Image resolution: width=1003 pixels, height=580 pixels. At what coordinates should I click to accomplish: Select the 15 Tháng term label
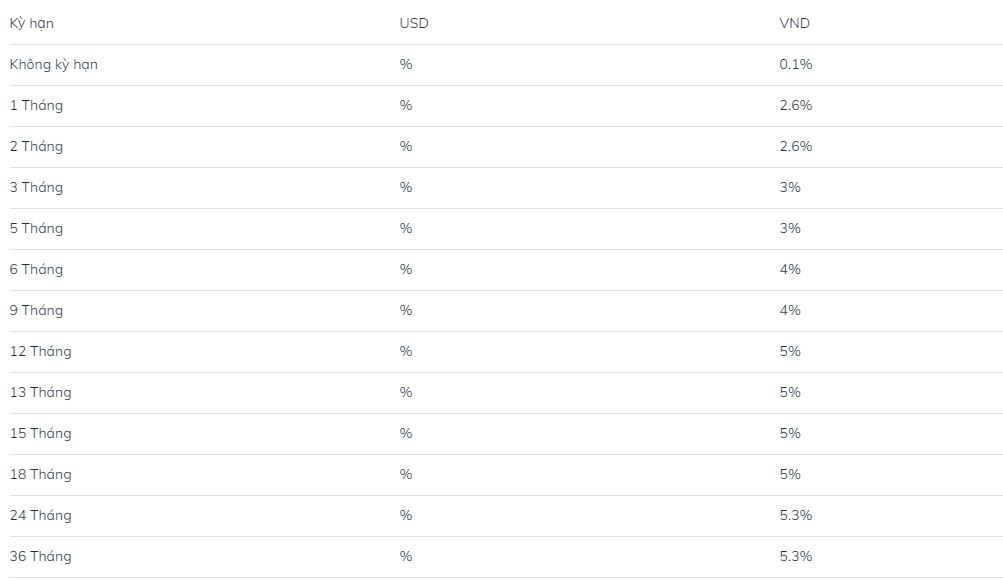41,433
